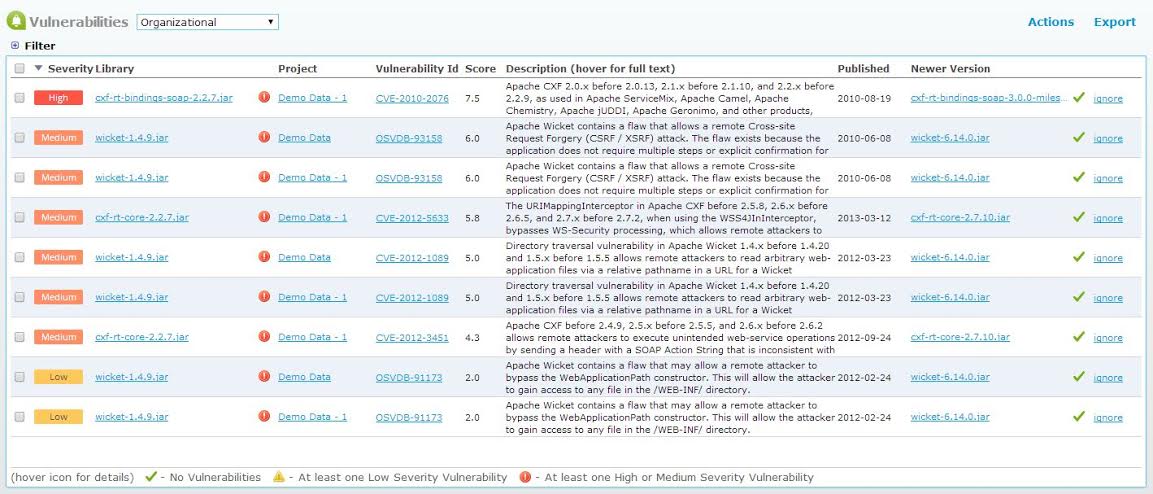The width and height of the screenshot is (1153, 494).
Task: Click Medium severity badge in CVE-2012-5633 row
Action: pos(58,218)
